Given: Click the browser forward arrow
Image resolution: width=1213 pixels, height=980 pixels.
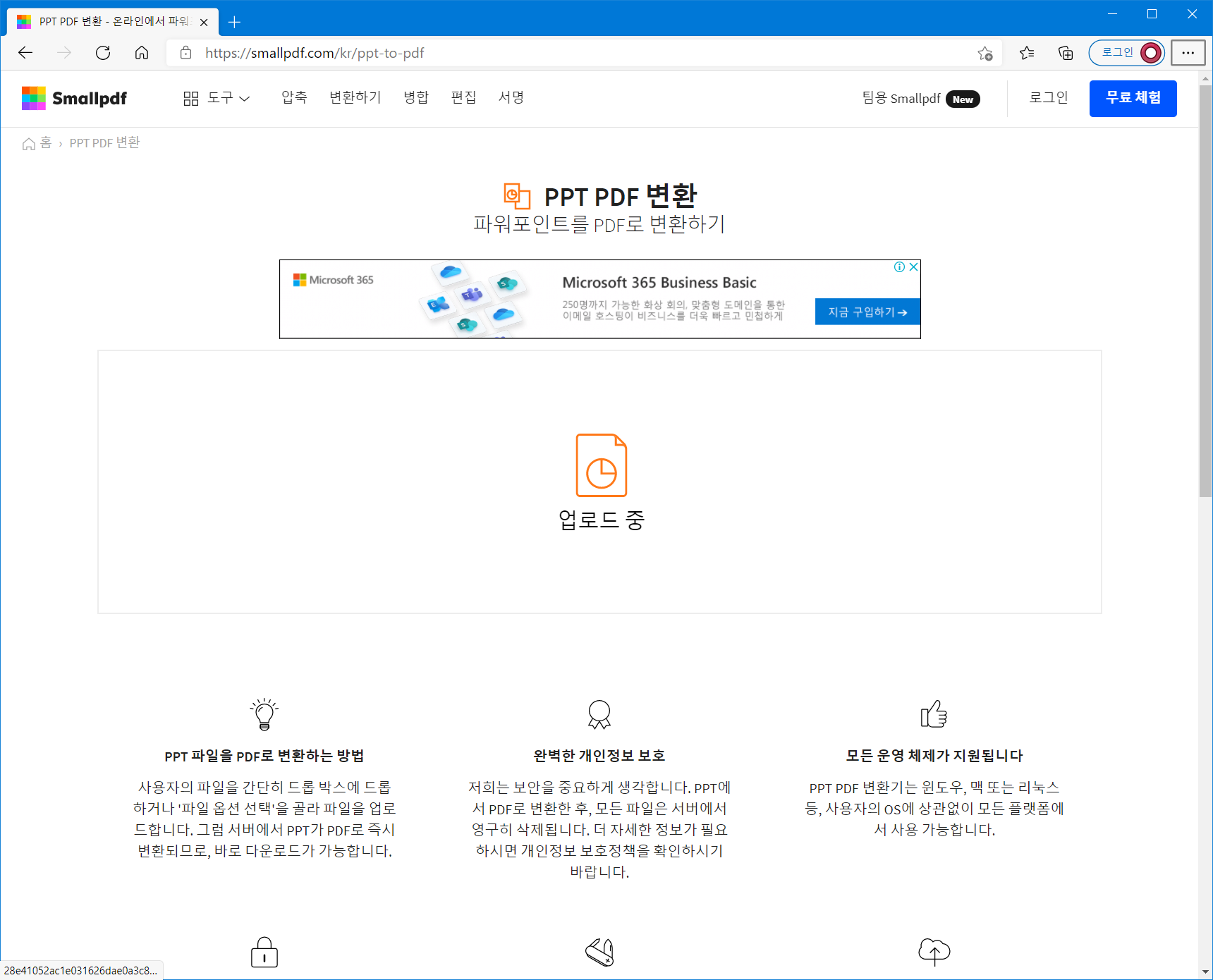Looking at the screenshot, I should (x=64, y=53).
